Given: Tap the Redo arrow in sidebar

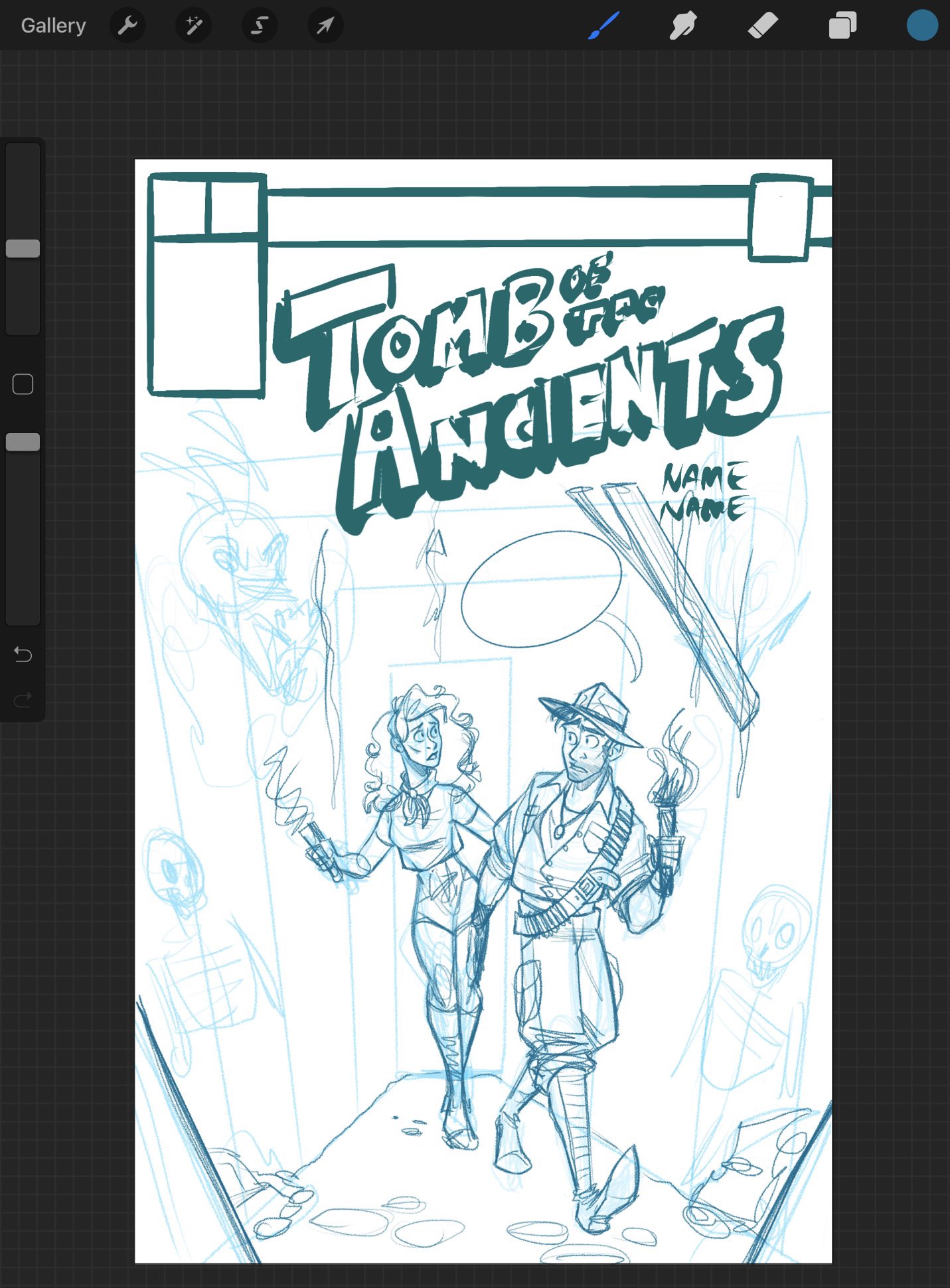Looking at the screenshot, I should click(23, 699).
